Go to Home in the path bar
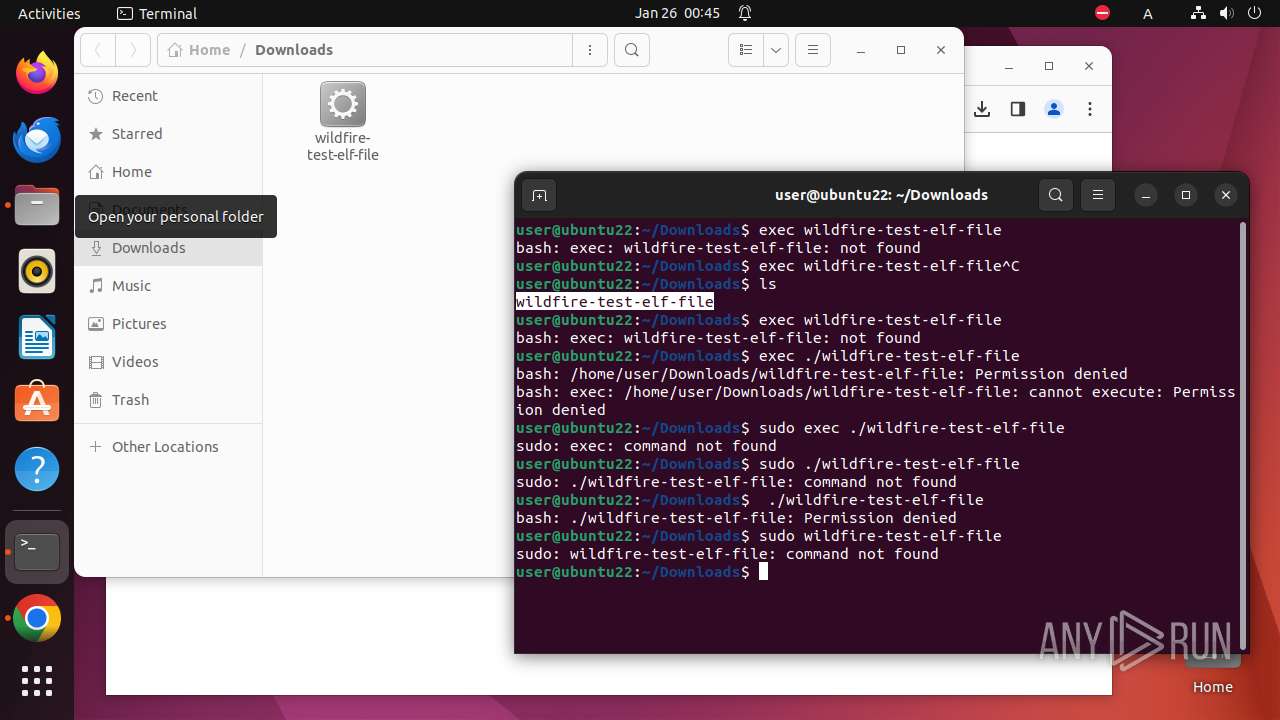This screenshot has height=720, width=1280. point(199,50)
